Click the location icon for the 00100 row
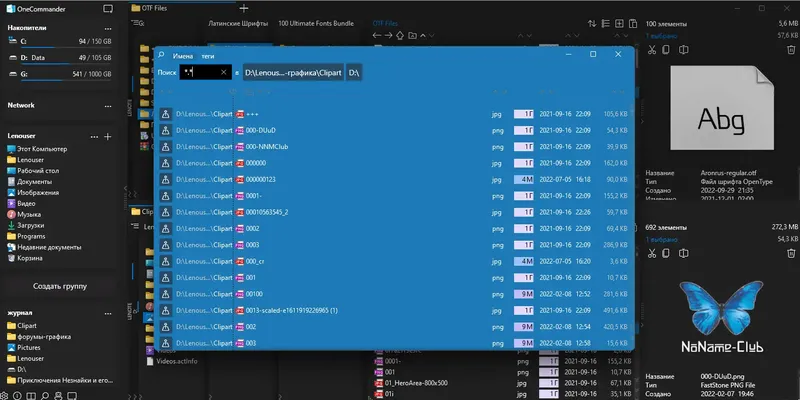 165,294
